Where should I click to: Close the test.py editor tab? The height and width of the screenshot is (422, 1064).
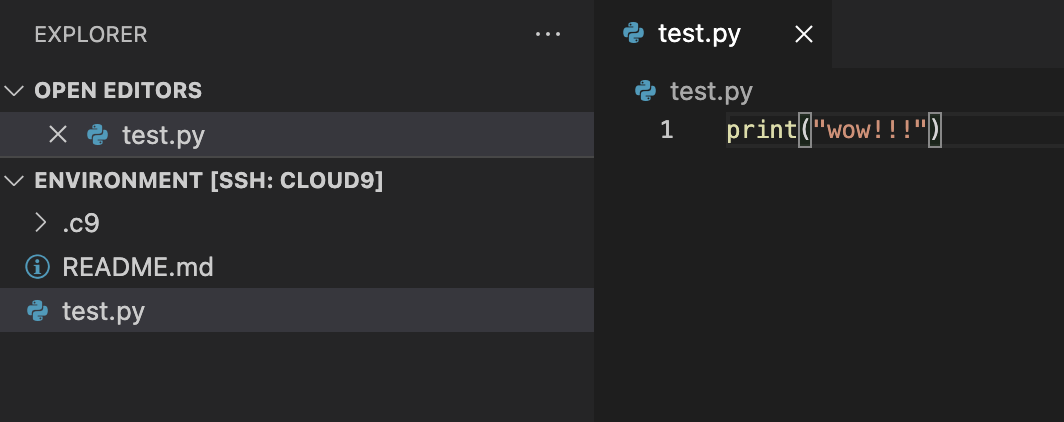pyautogui.click(x=803, y=34)
